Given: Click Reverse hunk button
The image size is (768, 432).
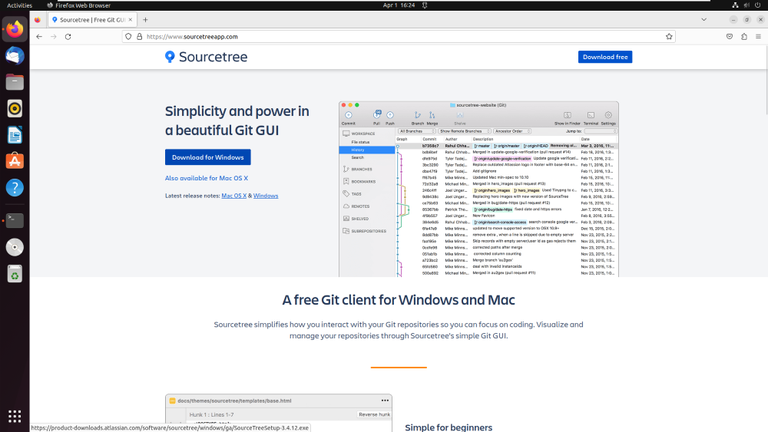Looking at the screenshot, I should pyautogui.click(x=374, y=414).
